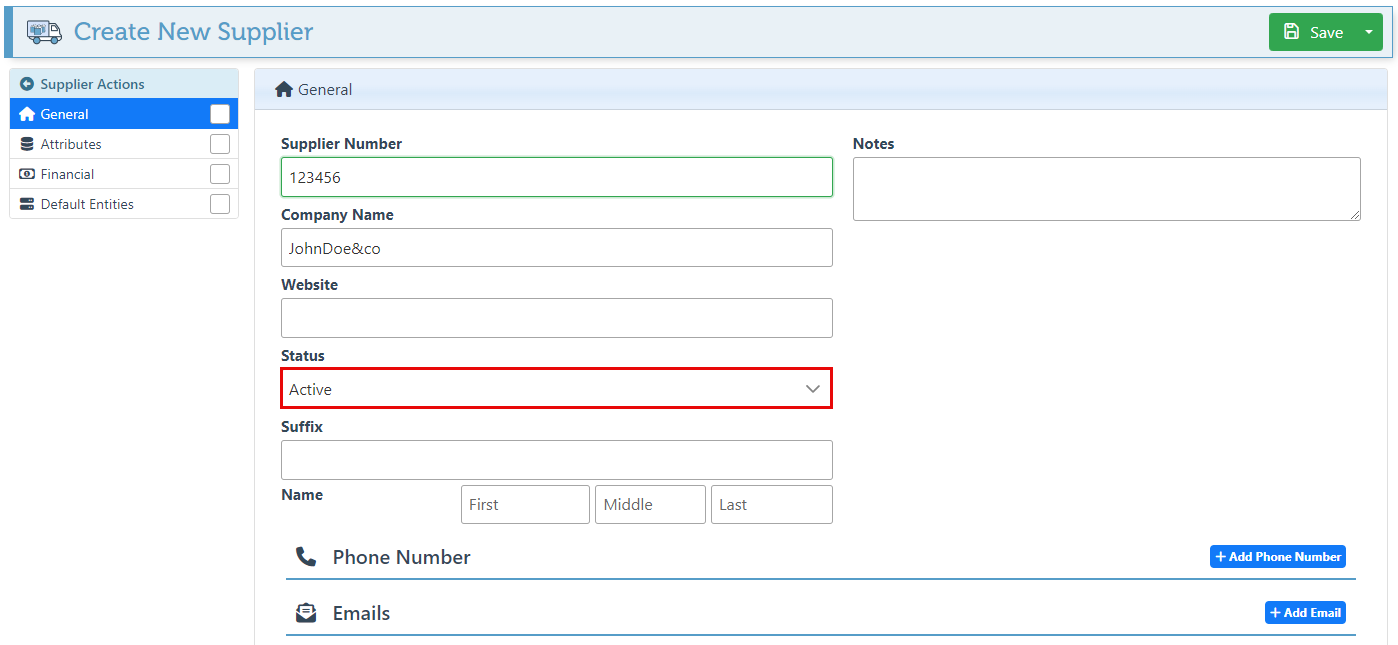
Task: Click the home icon in General panel header
Action: click(x=283, y=90)
